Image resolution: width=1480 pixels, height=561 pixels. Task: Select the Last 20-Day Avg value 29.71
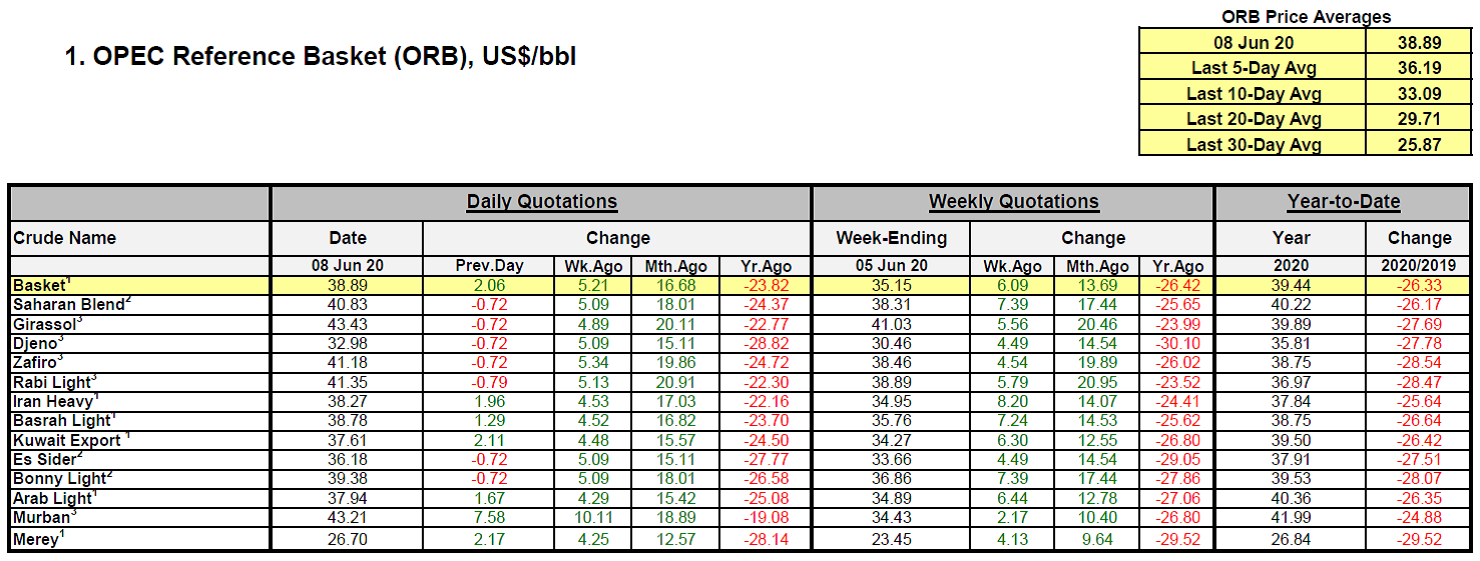[x=1419, y=119]
